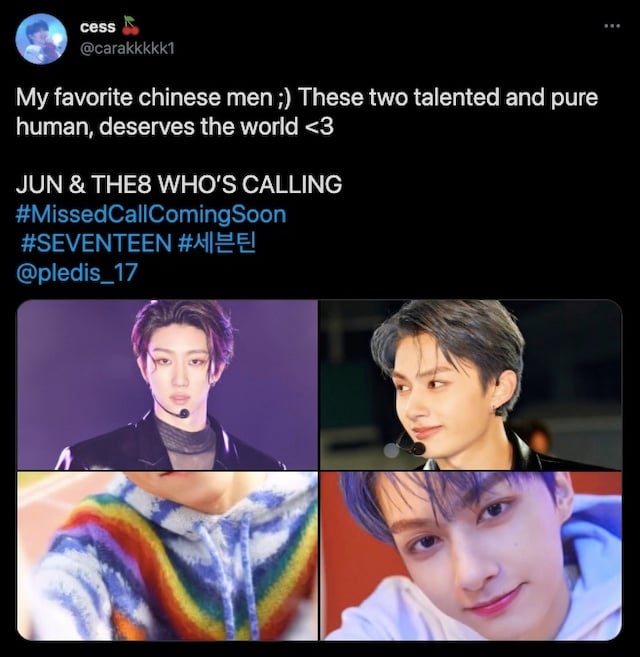Viewport: 640px width, 657px height.
Task: Open the Korean #세븐틴 hashtag
Action: [x=217, y=243]
